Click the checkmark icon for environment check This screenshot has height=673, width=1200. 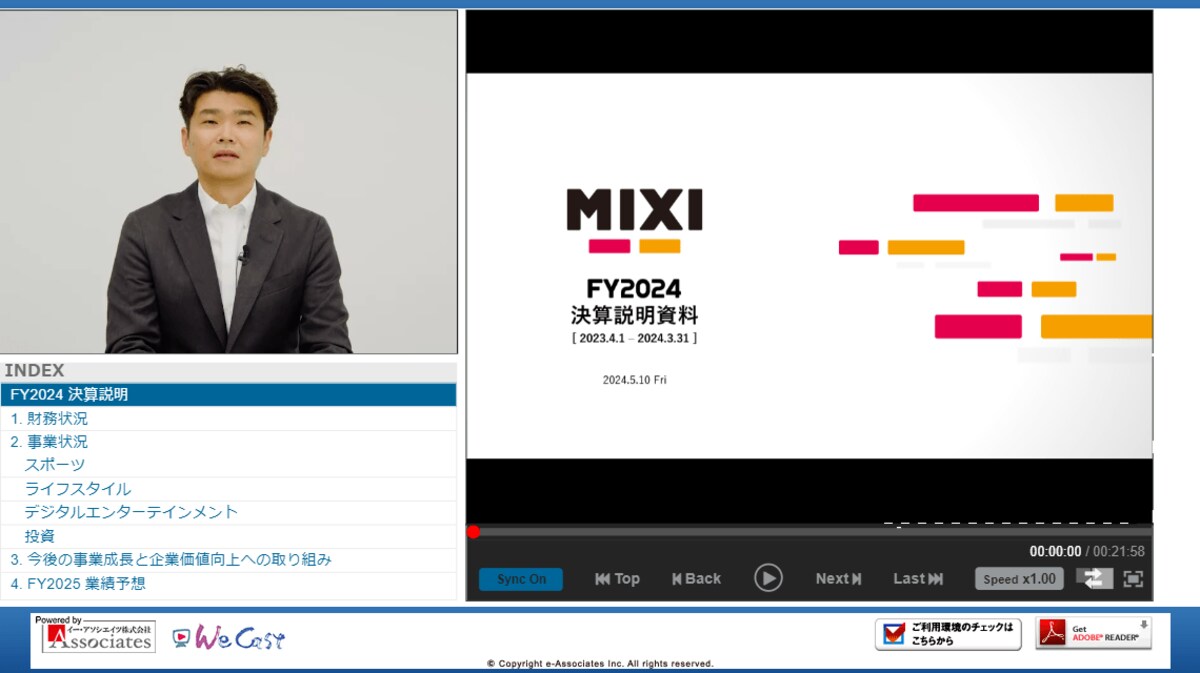pos(895,632)
